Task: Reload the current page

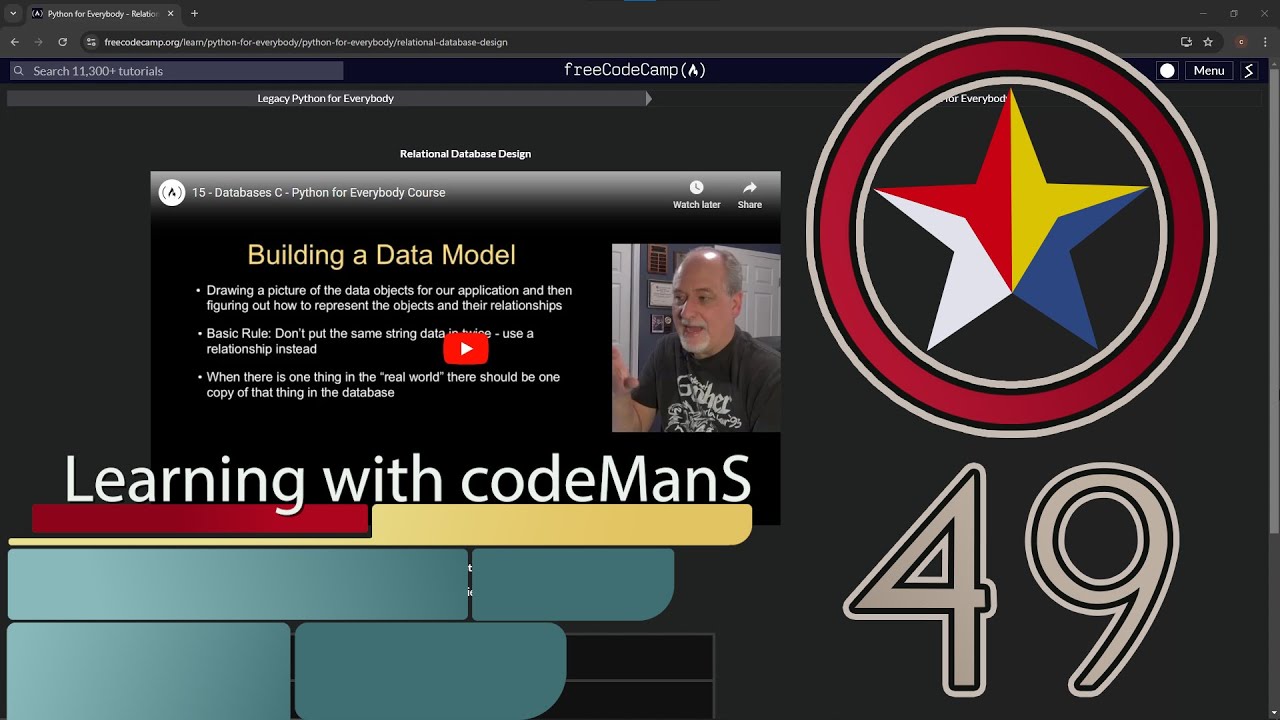Action: tap(62, 42)
